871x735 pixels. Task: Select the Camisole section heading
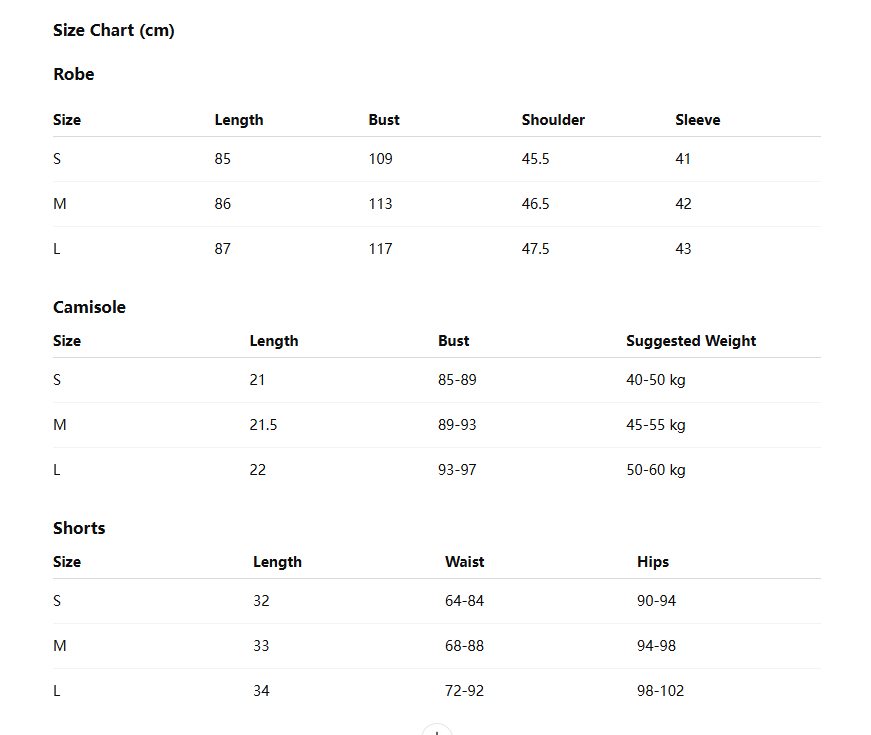pyautogui.click(x=89, y=307)
